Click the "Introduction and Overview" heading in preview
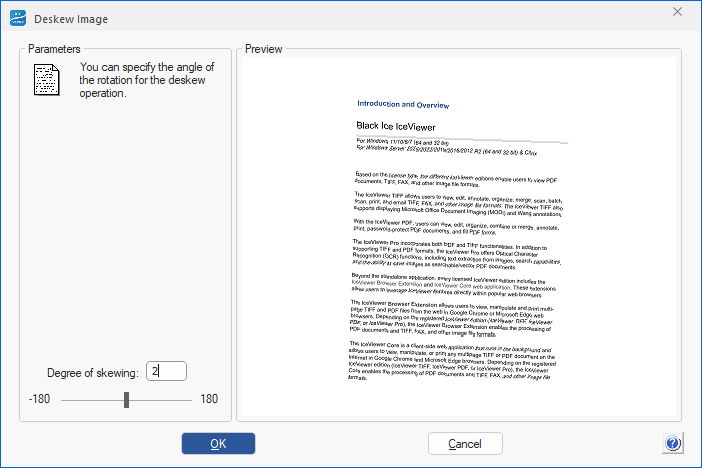Screen dimensions: 702x468 403,104
